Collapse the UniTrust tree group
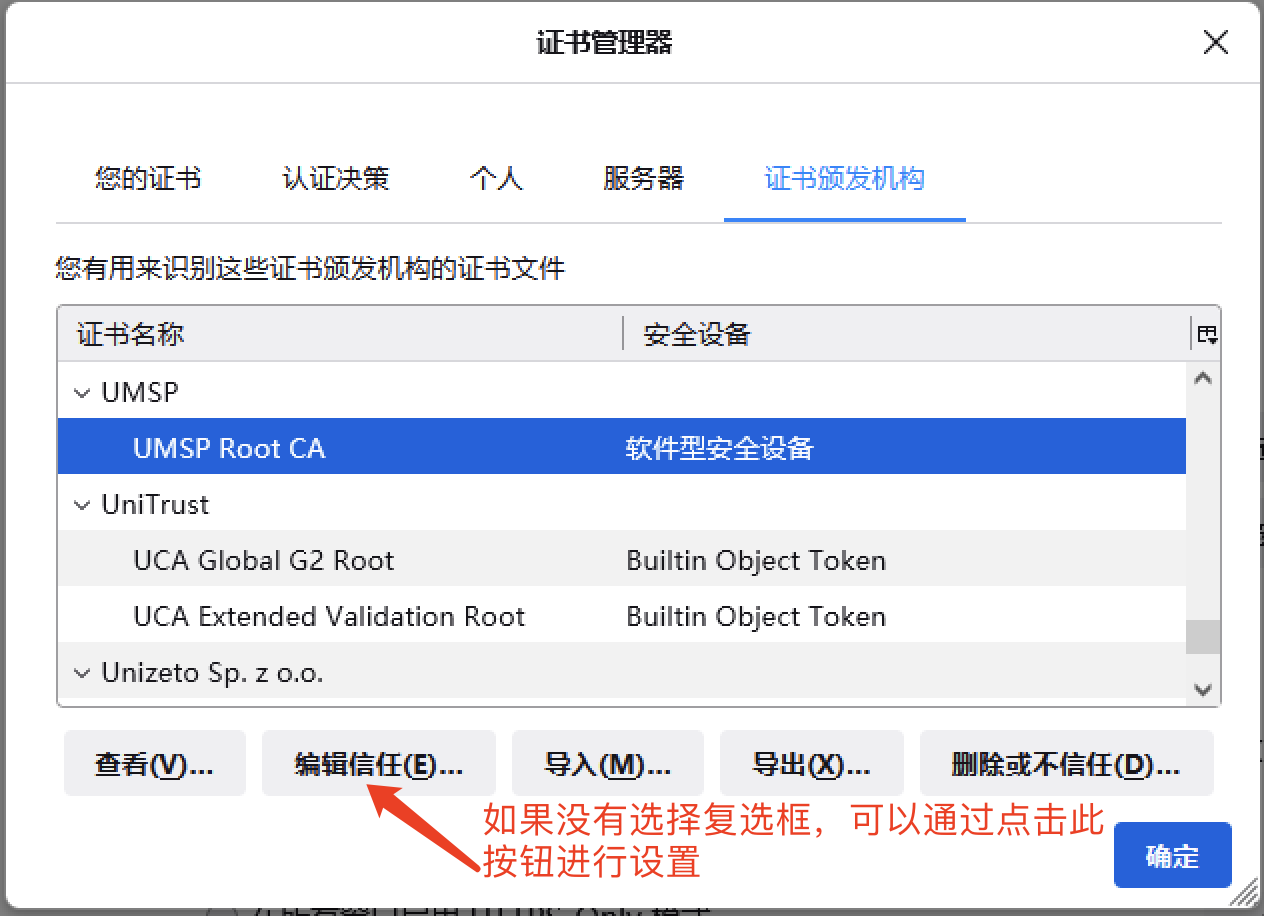1264x916 pixels. pyautogui.click(x=82, y=505)
